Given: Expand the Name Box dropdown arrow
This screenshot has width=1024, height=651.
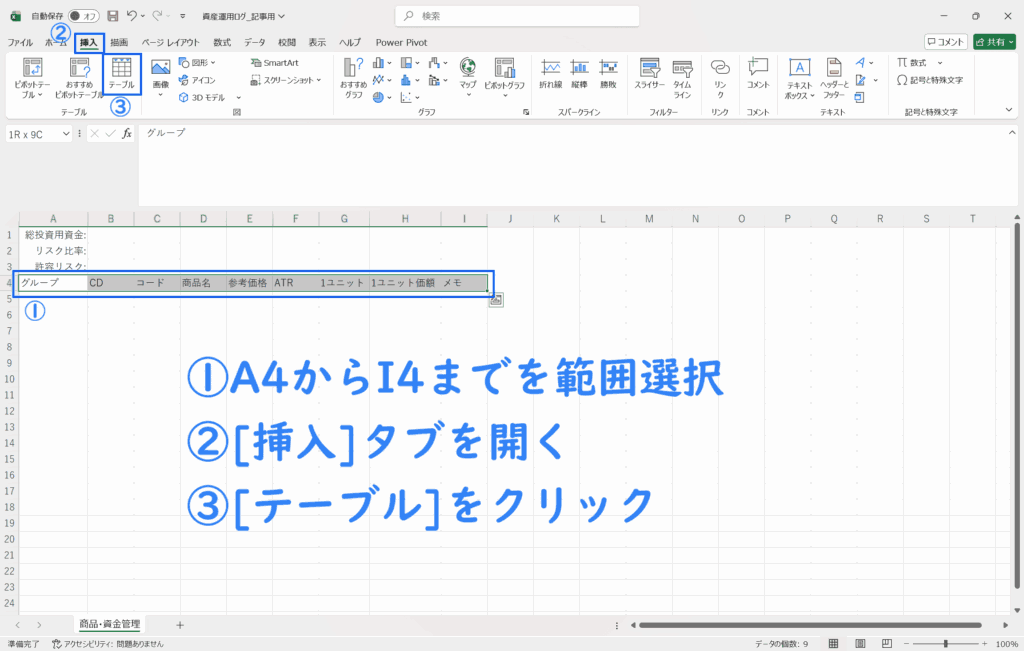Looking at the screenshot, I should pos(67,133).
